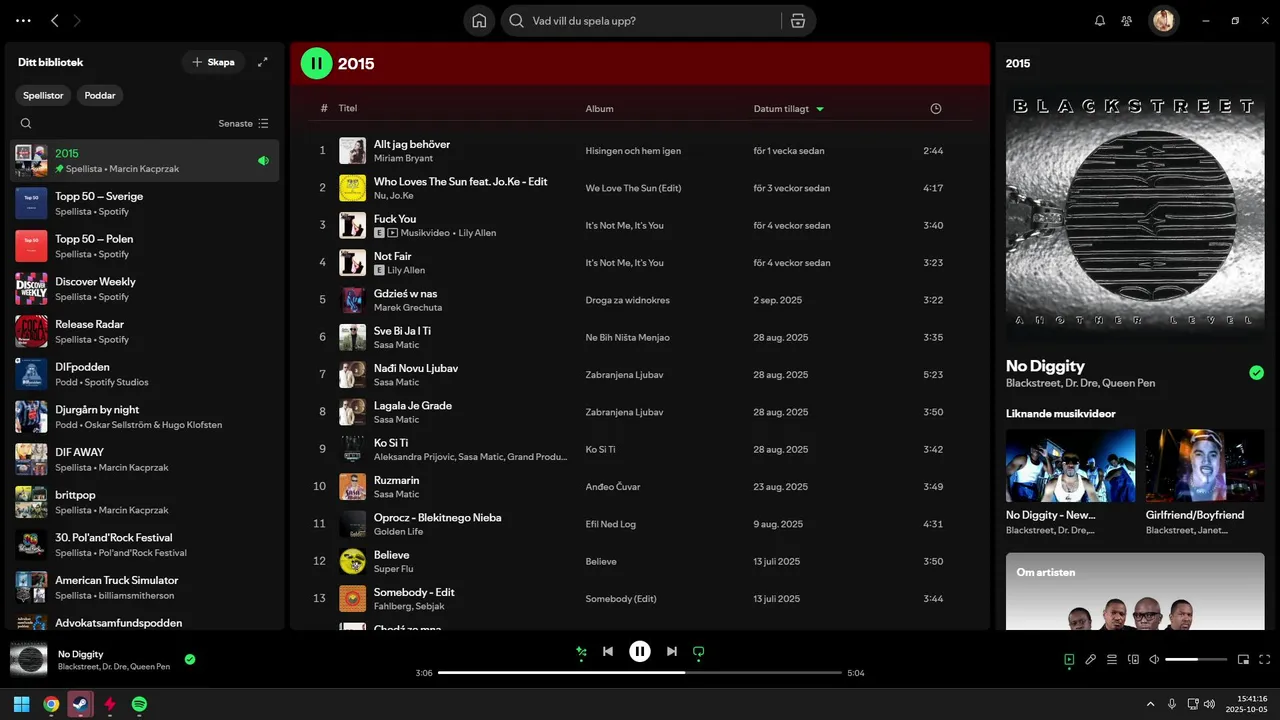This screenshot has height=720, width=1280.
Task: Open the friend activity icon
Action: 1127,21
